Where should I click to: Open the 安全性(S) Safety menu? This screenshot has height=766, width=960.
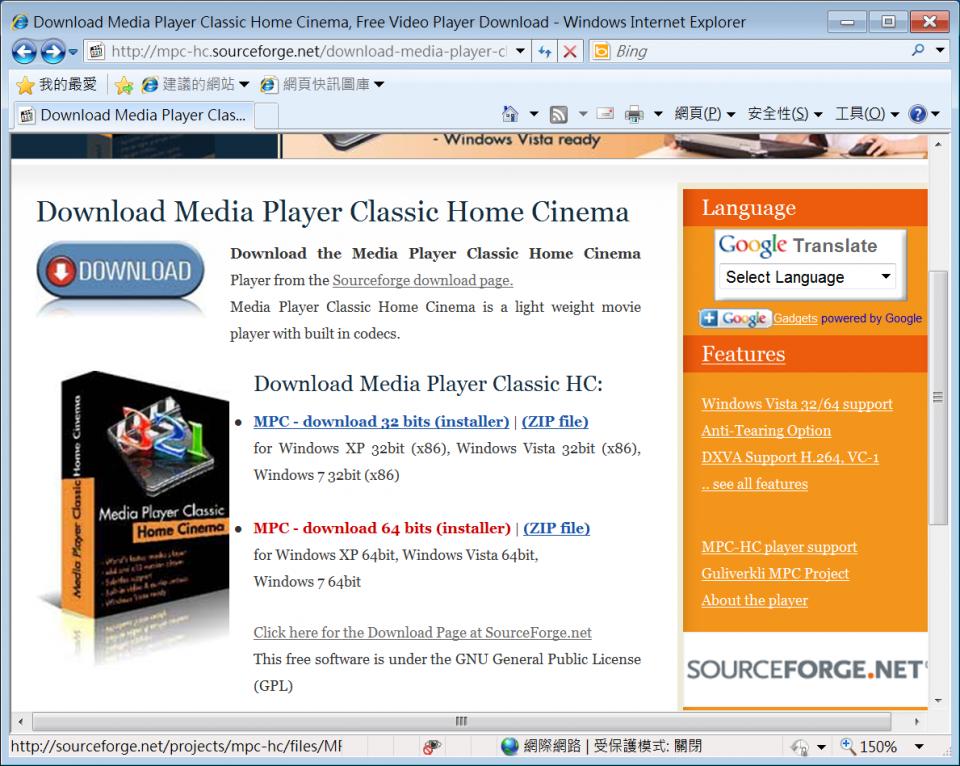pyautogui.click(x=785, y=114)
